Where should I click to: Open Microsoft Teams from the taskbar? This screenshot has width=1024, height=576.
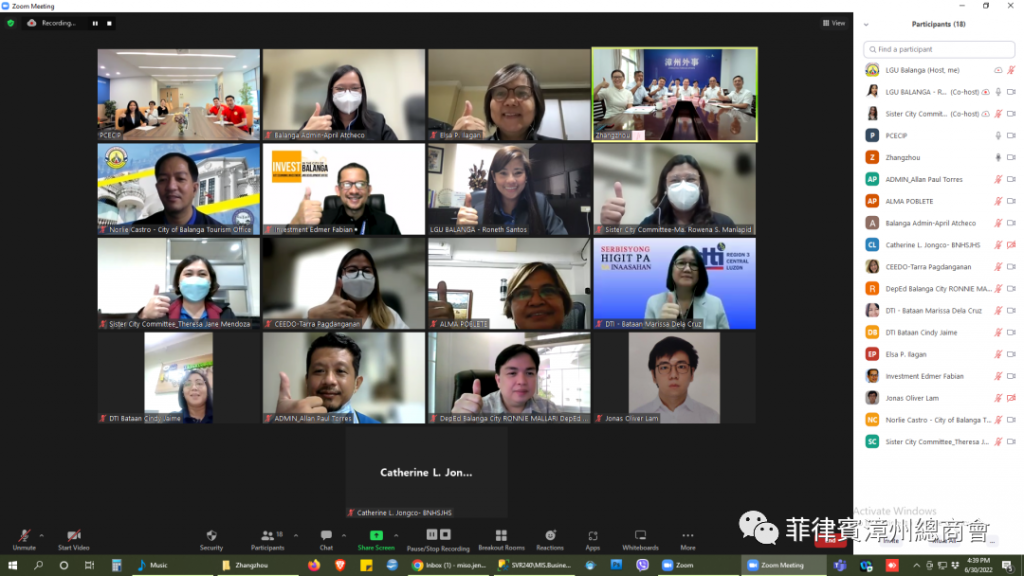pyautogui.click(x=840, y=566)
